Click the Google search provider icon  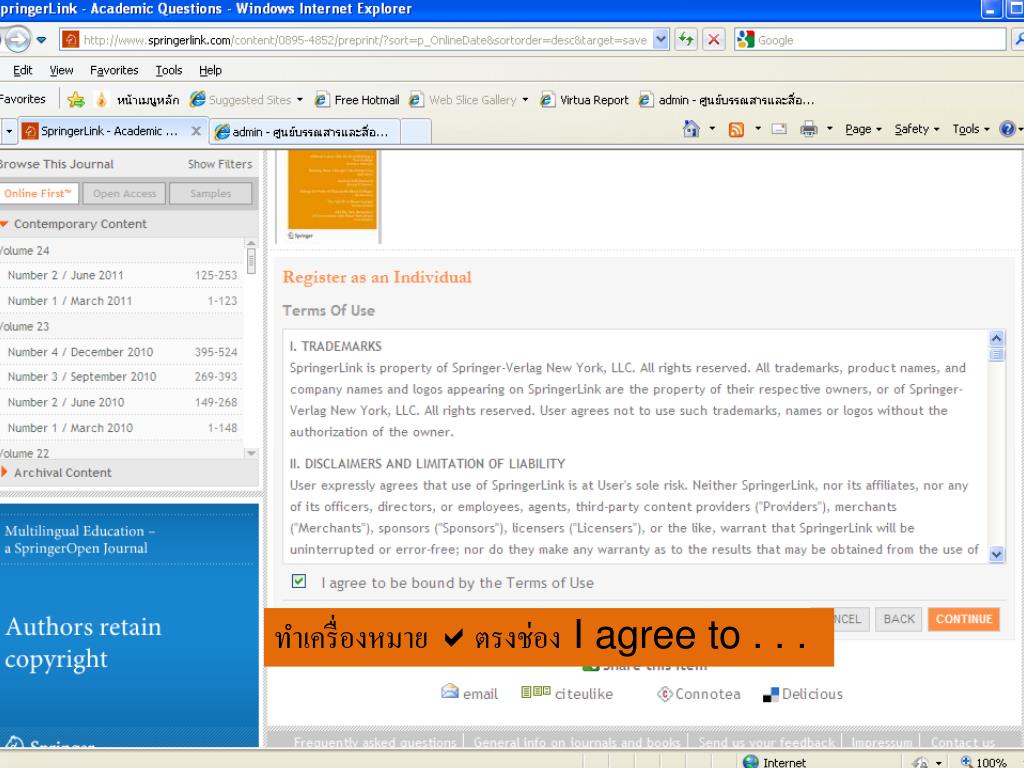(745, 40)
